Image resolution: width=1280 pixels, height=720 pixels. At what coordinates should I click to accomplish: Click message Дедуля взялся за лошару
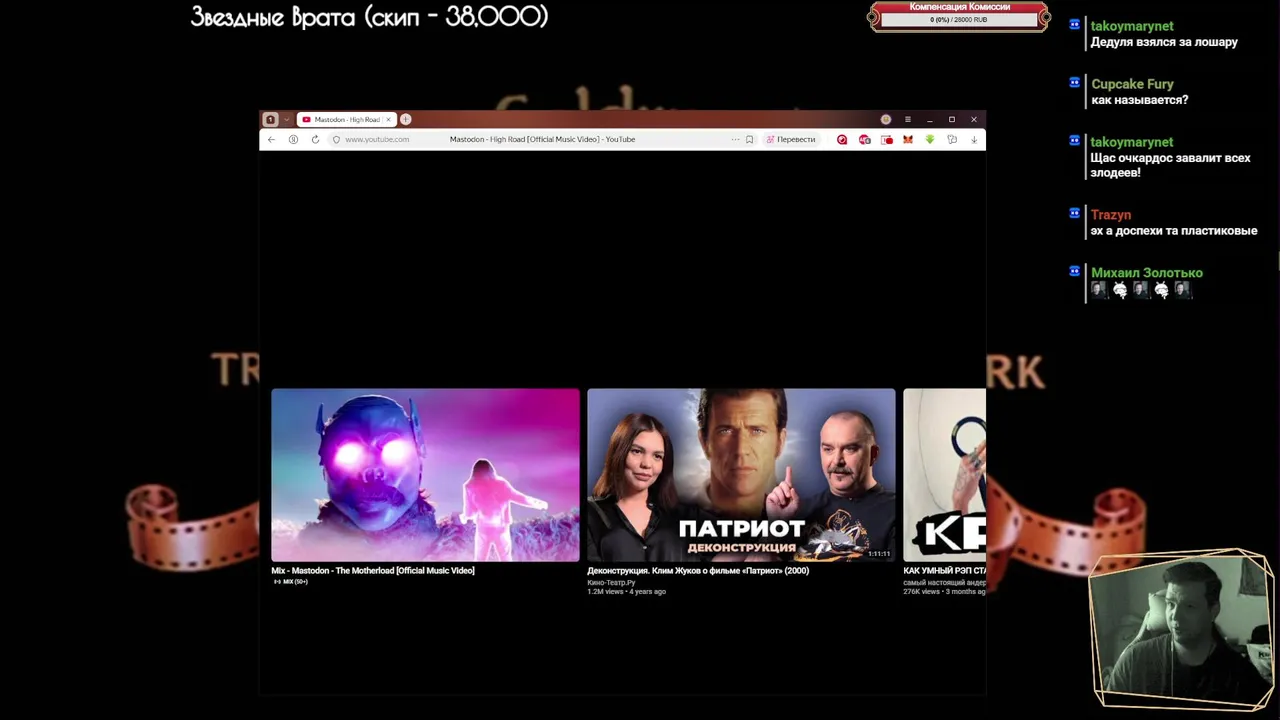coord(1164,42)
